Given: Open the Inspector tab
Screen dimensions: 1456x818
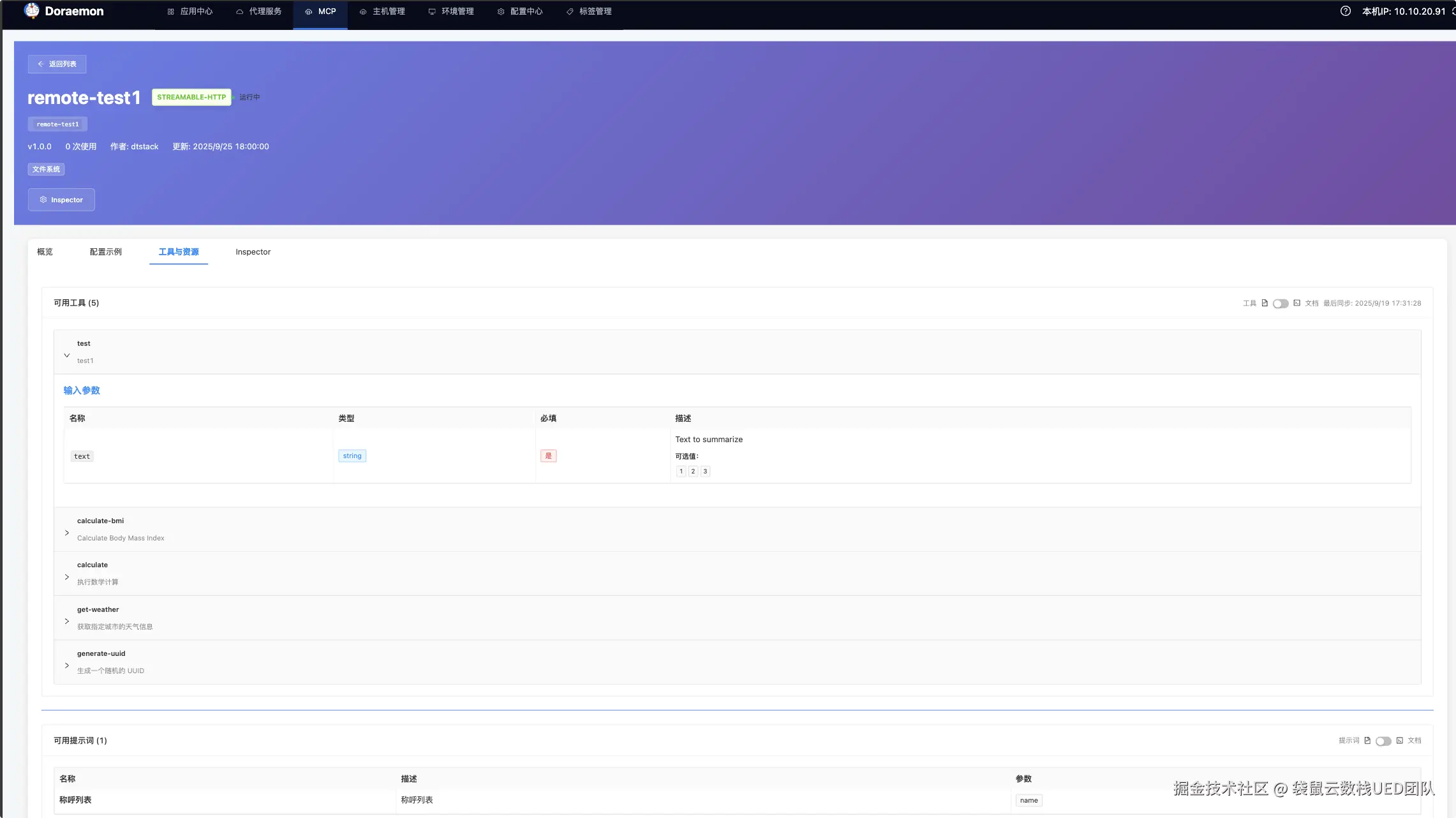Looking at the screenshot, I should [x=253, y=252].
